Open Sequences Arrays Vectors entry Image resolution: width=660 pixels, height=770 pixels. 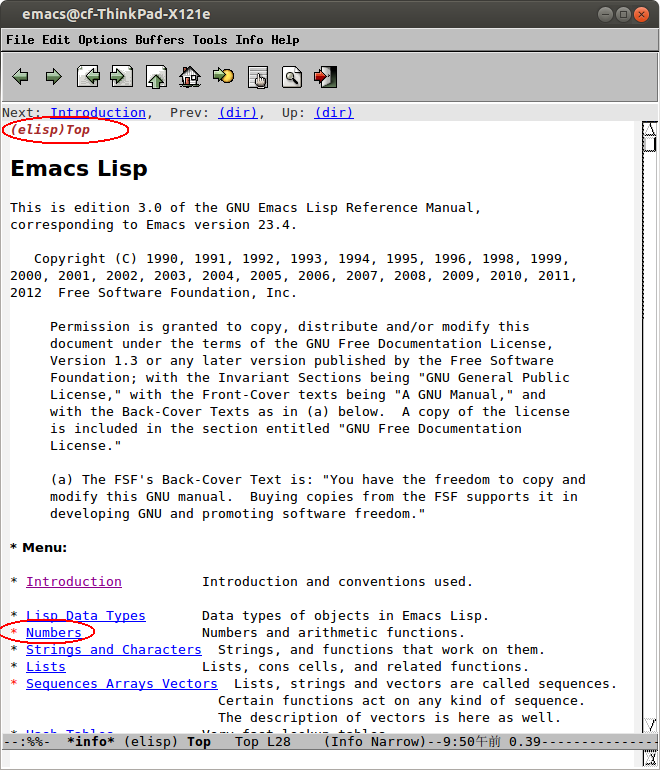click(x=122, y=684)
